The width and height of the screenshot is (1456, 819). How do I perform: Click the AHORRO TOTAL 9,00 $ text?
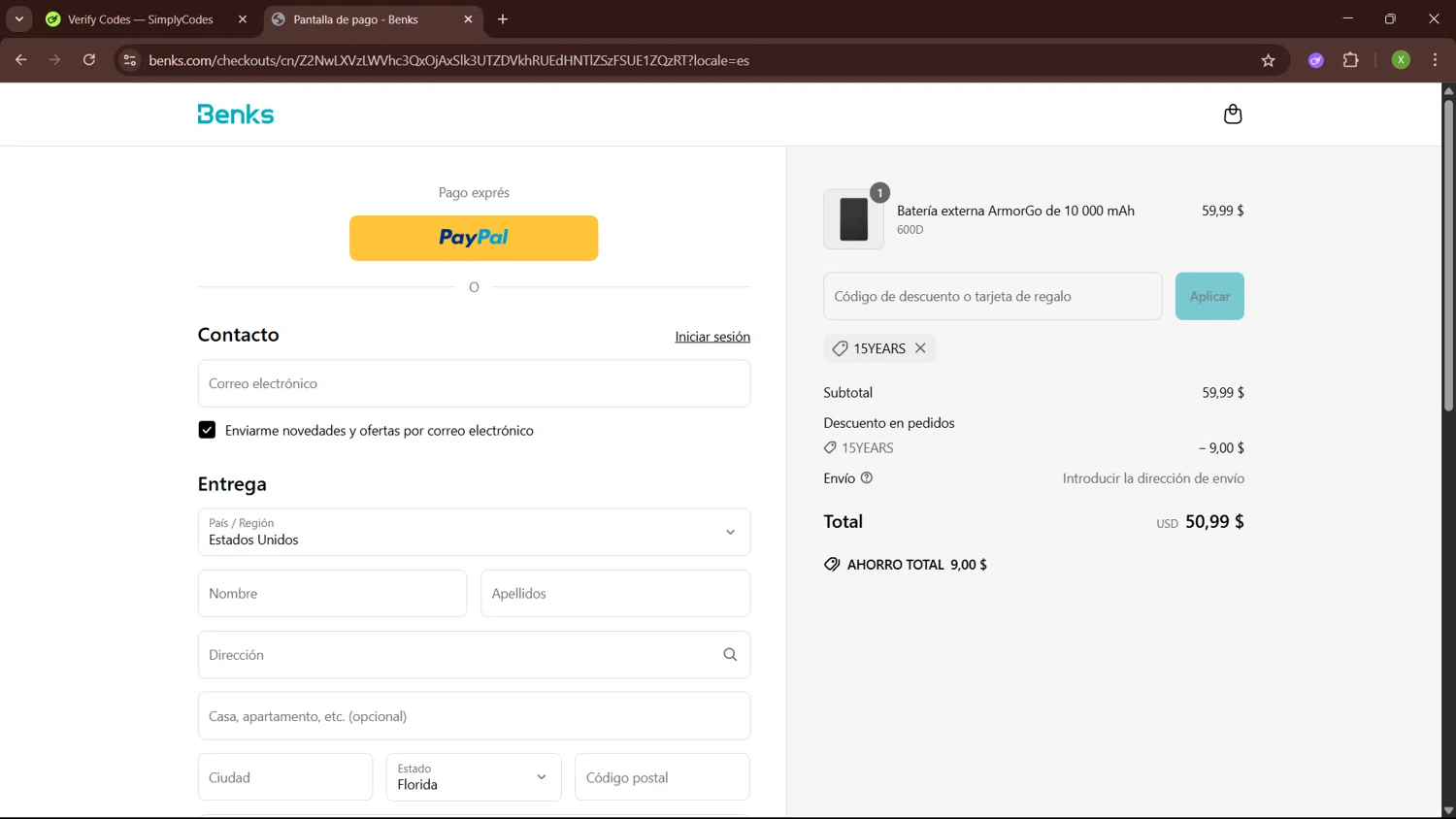(916, 565)
